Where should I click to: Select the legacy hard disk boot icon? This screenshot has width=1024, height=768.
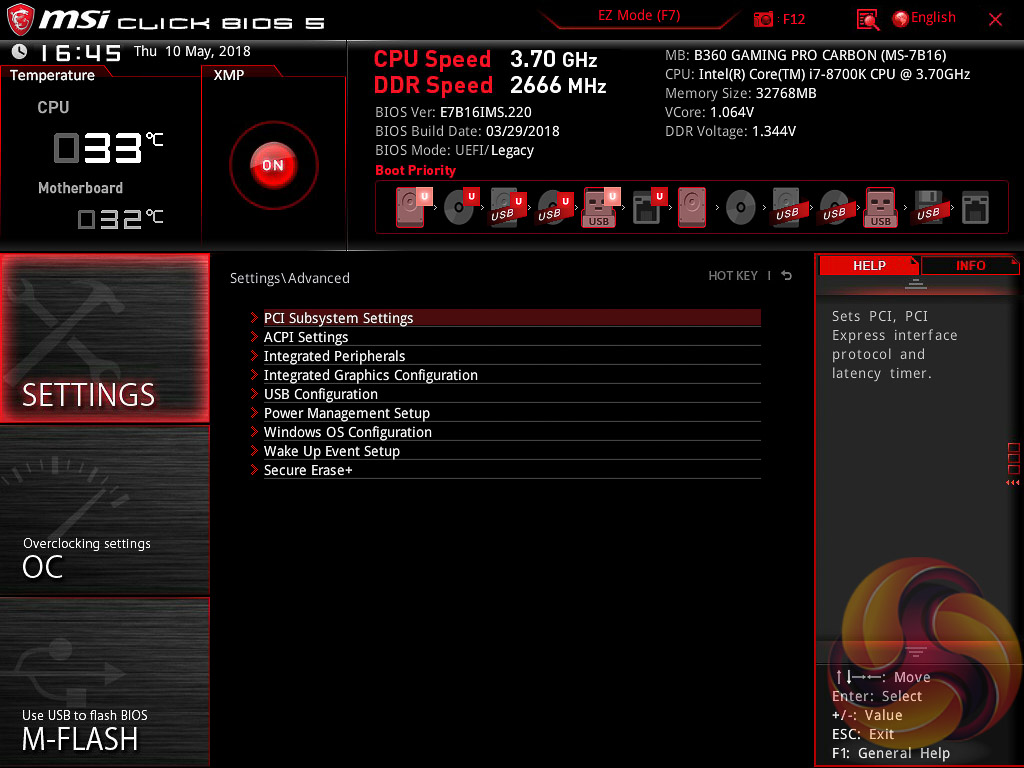[692, 207]
